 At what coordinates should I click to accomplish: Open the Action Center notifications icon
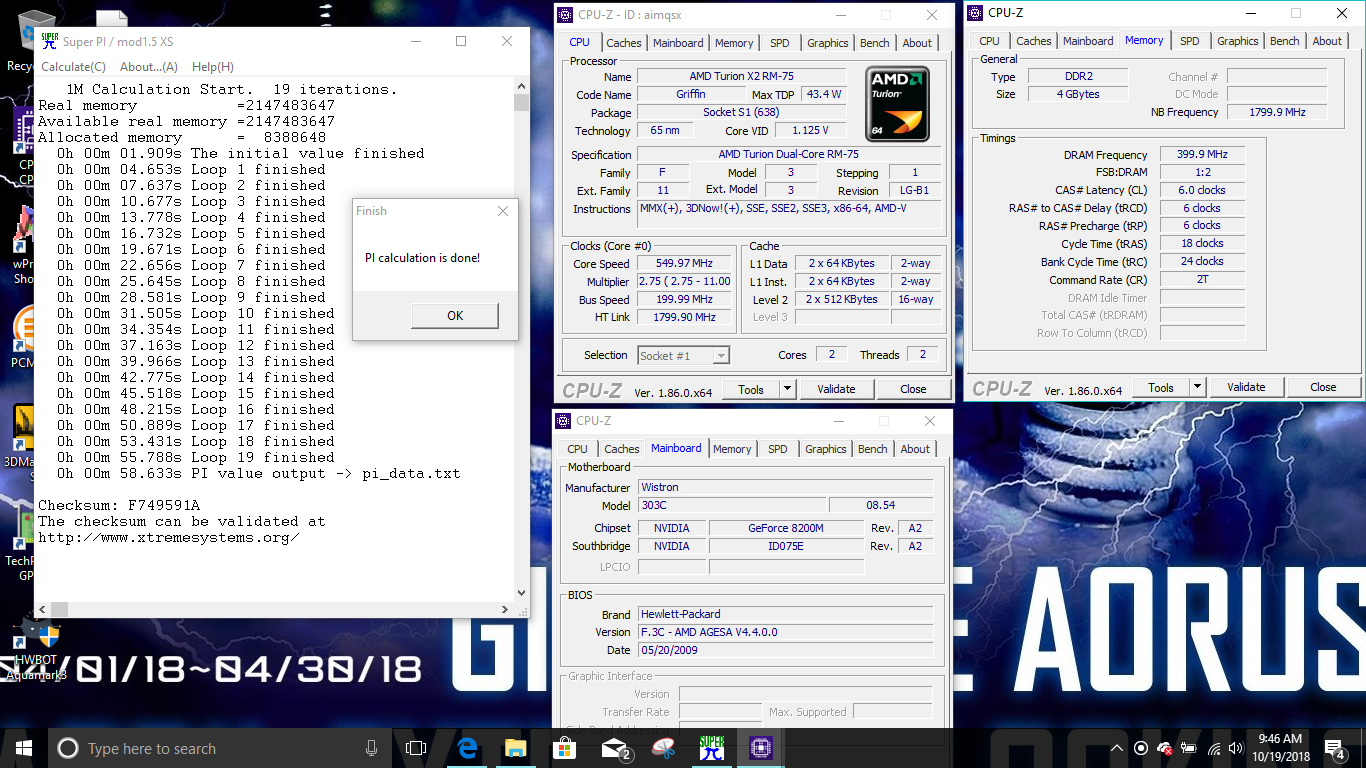1335,748
